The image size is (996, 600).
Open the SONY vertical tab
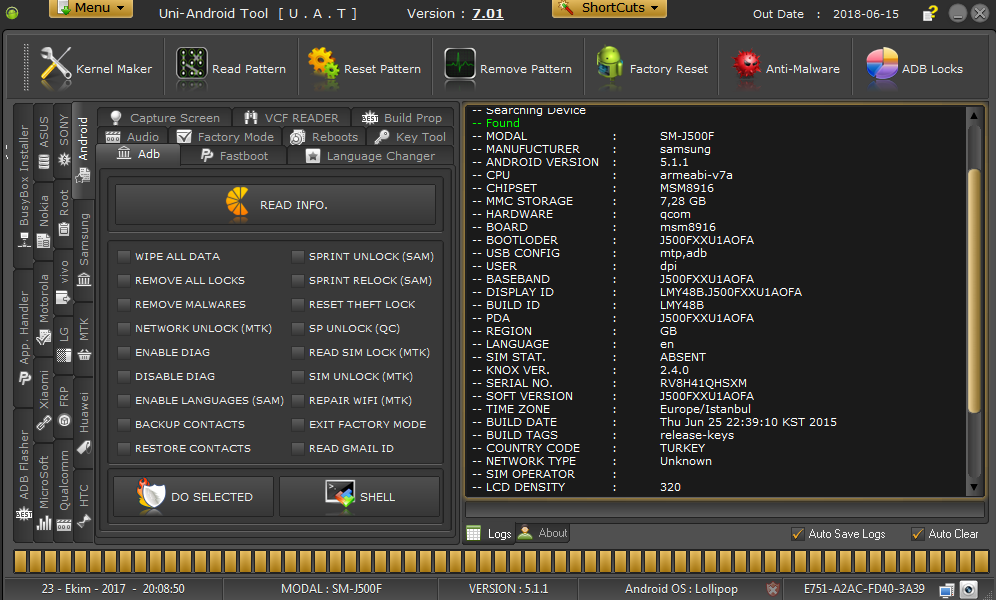click(x=64, y=140)
